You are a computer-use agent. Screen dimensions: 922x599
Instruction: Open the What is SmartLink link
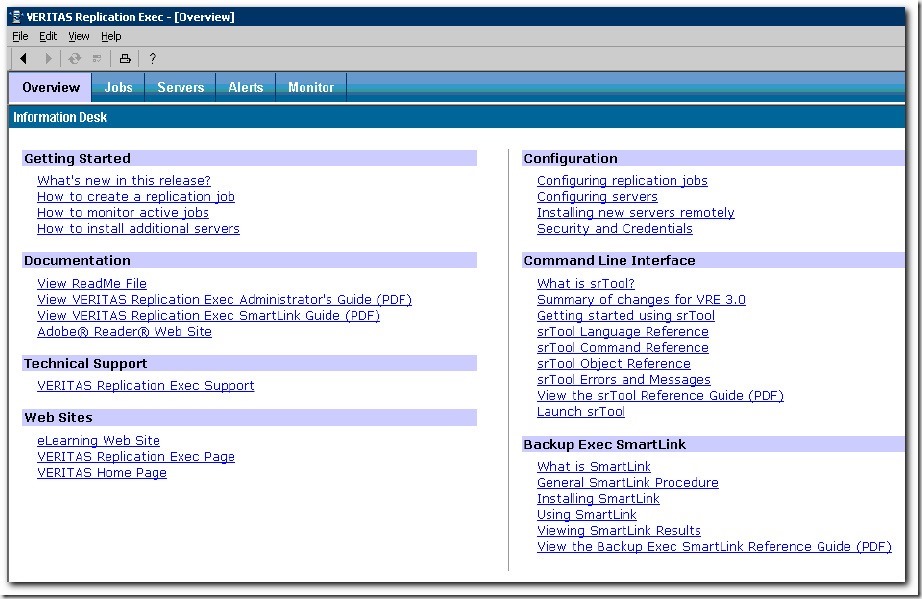click(594, 466)
